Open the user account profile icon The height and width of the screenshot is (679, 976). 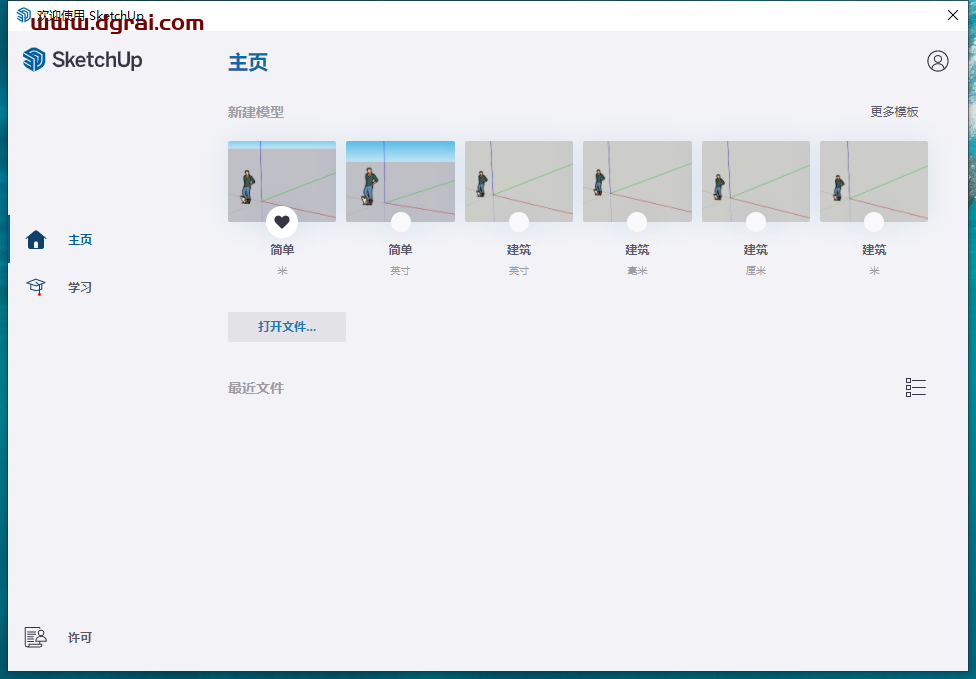point(937,61)
